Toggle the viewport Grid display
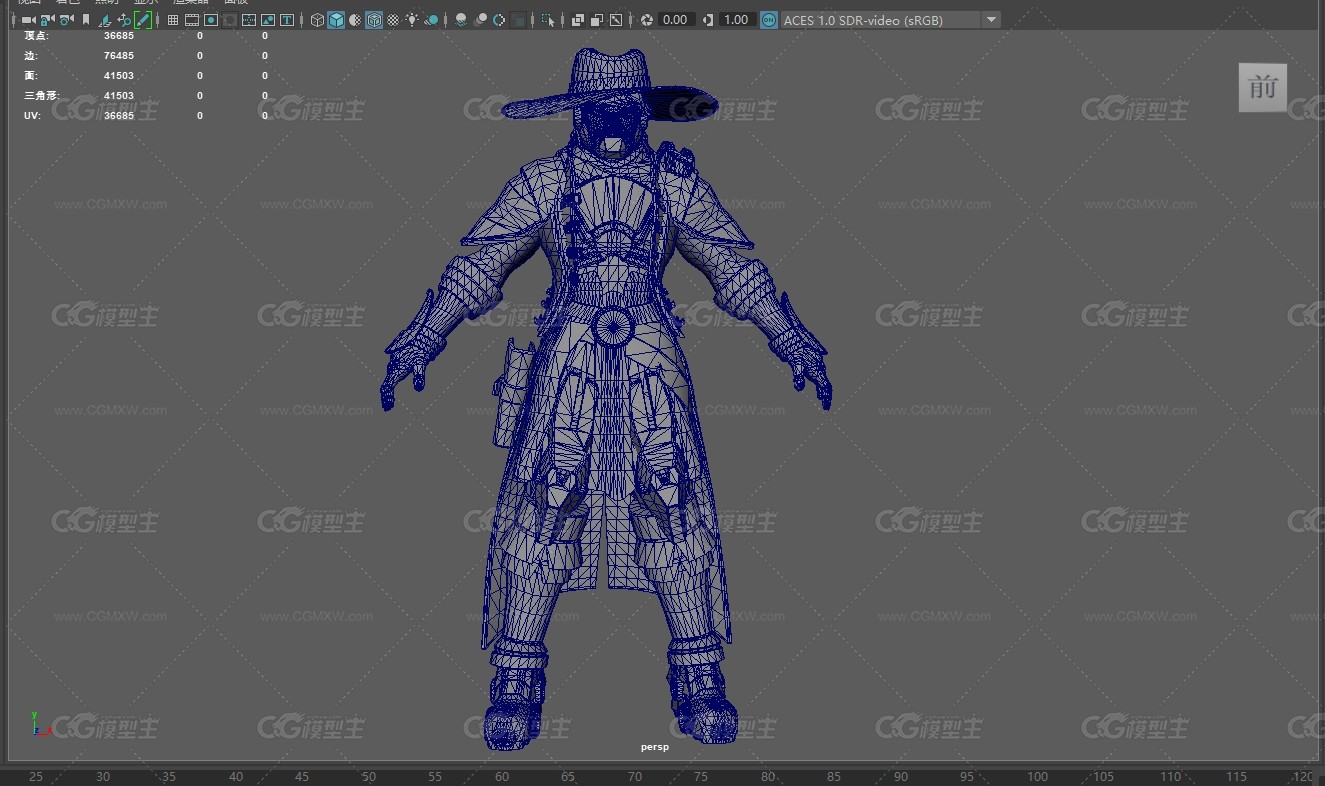1325x786 pixels. 173,20
